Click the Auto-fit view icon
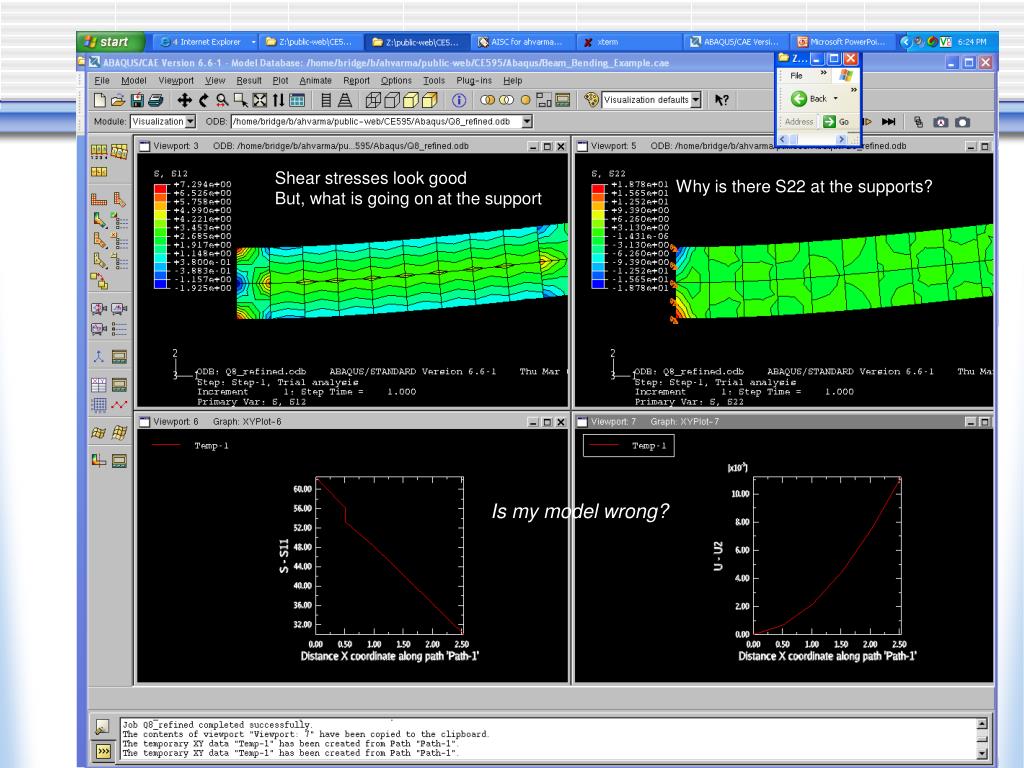 coord(260,101)
